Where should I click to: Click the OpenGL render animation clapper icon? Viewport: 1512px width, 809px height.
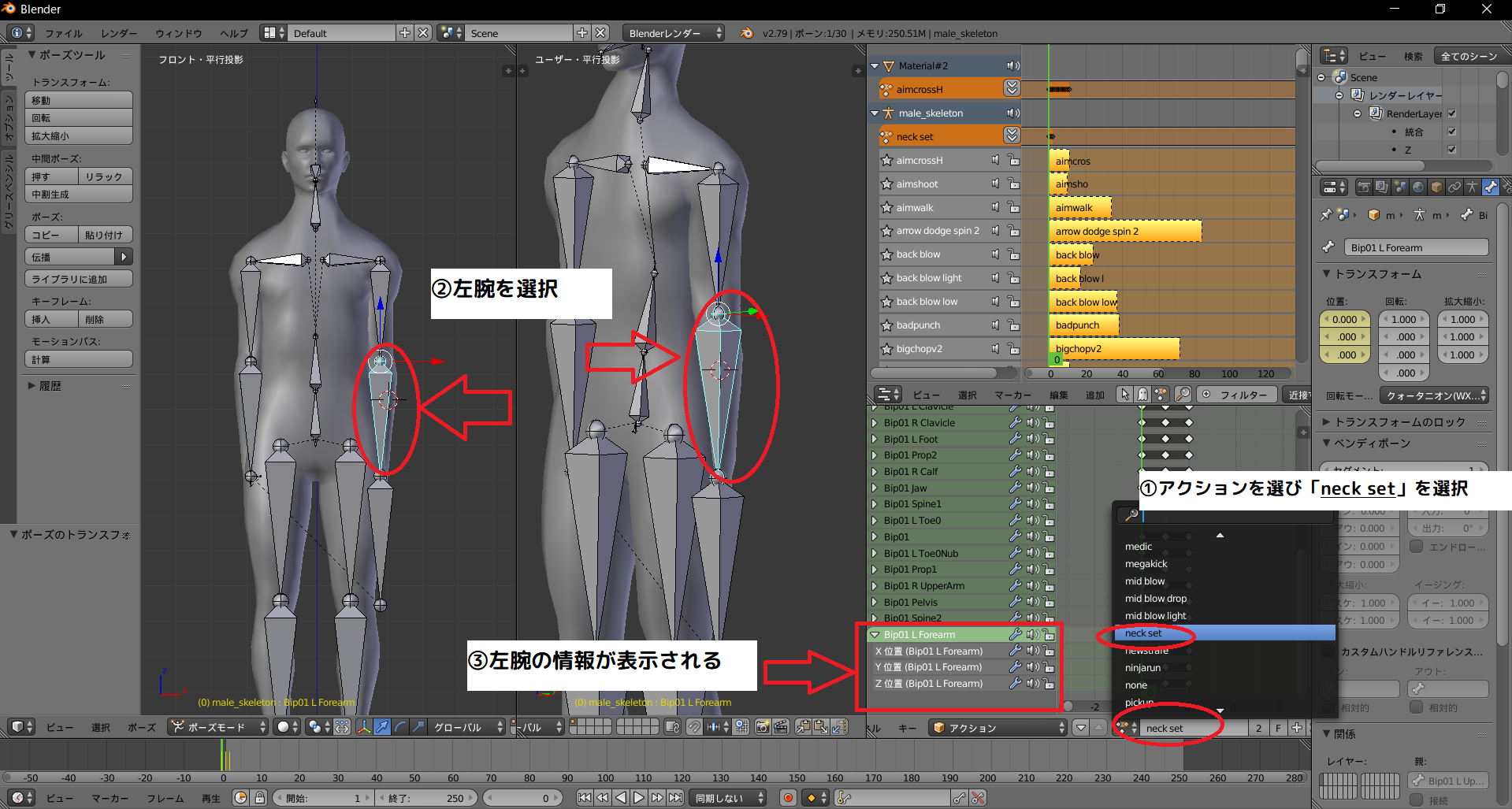(x=781, y=727)
